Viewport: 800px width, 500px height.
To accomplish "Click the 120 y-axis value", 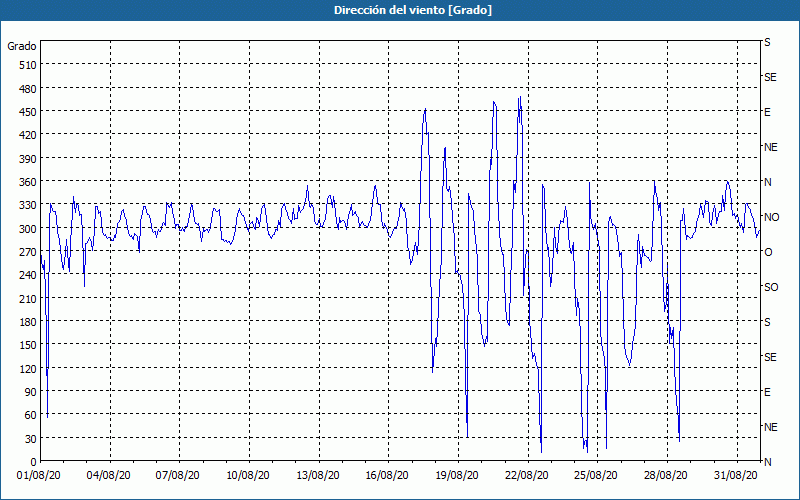I will tap(28, 369).
